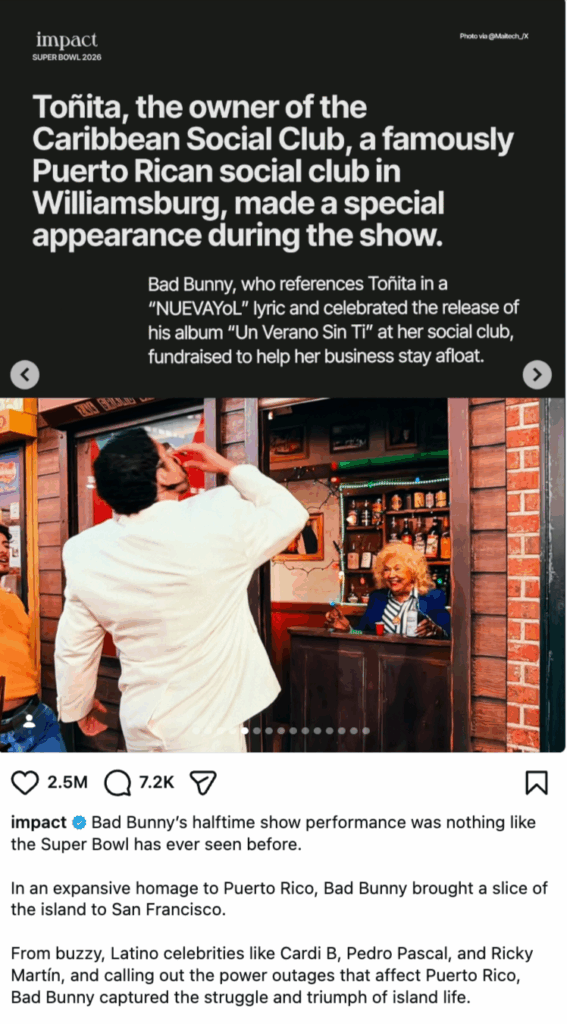The height and width of the screenshot is (1024, 567).
Task: Go to the next carousel slide
Action: (x=537, y=375)
